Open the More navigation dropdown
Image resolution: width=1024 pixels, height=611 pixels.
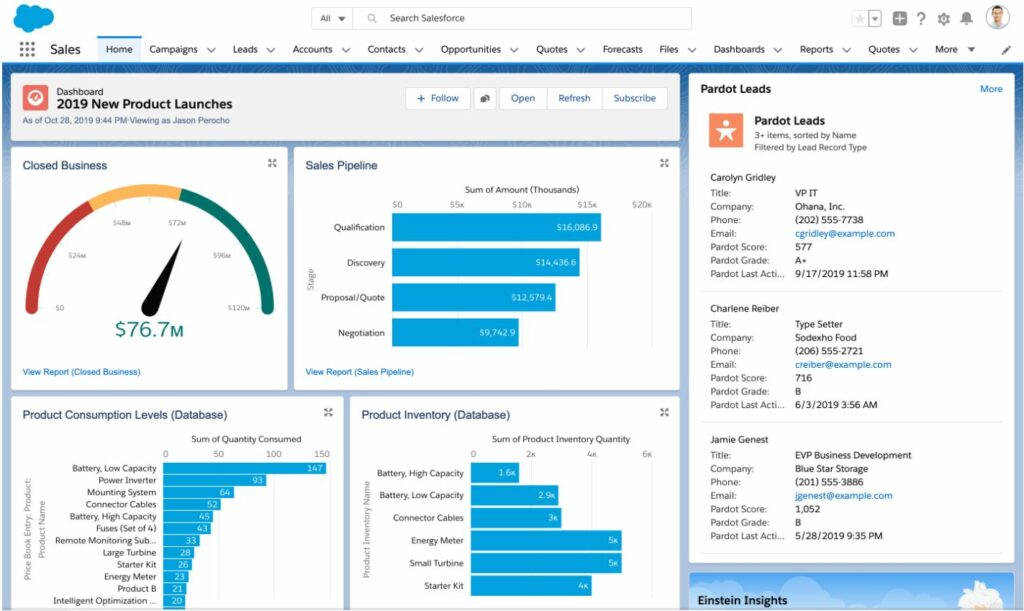click(955, 49)
